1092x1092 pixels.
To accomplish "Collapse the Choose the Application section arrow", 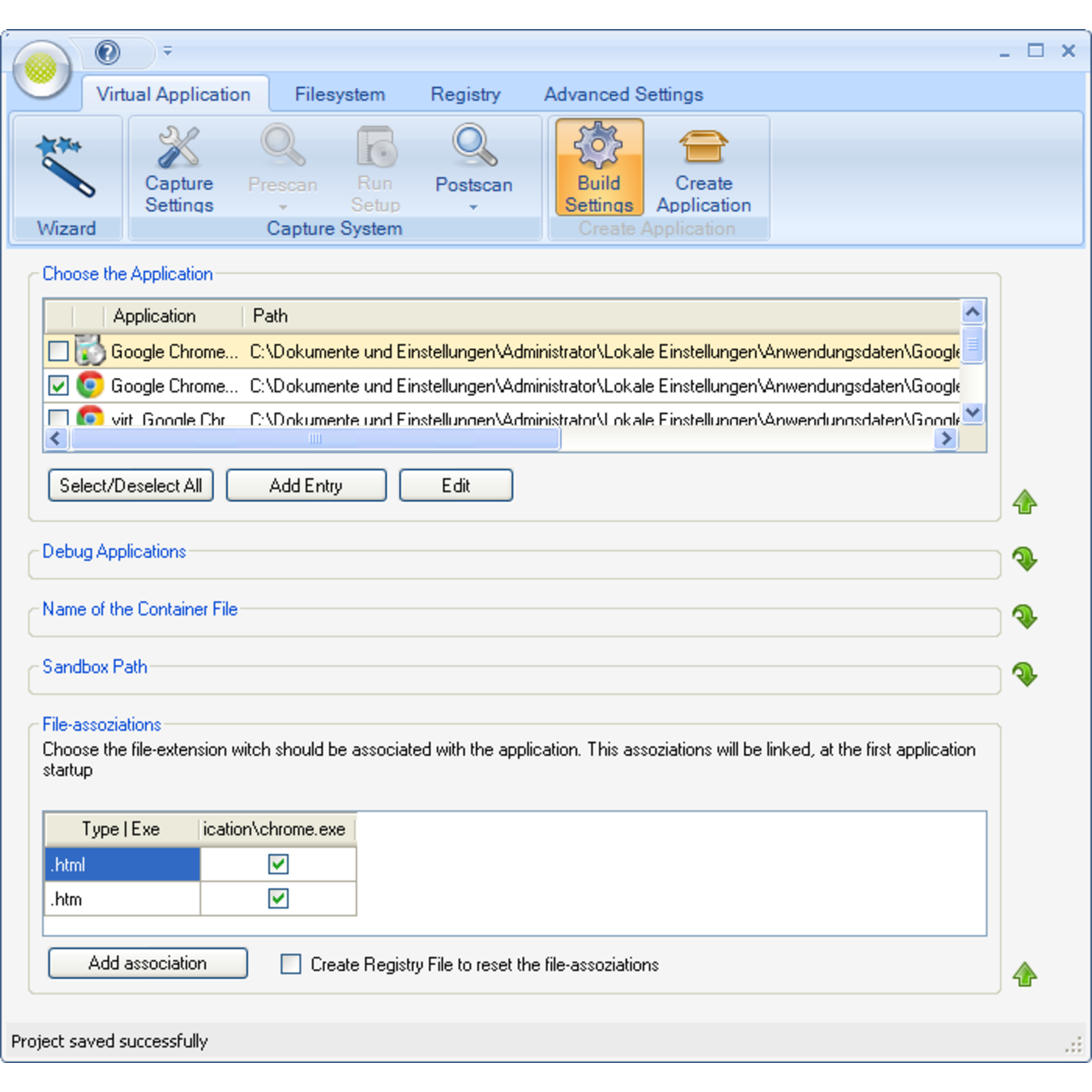I will coord(1025,502).
